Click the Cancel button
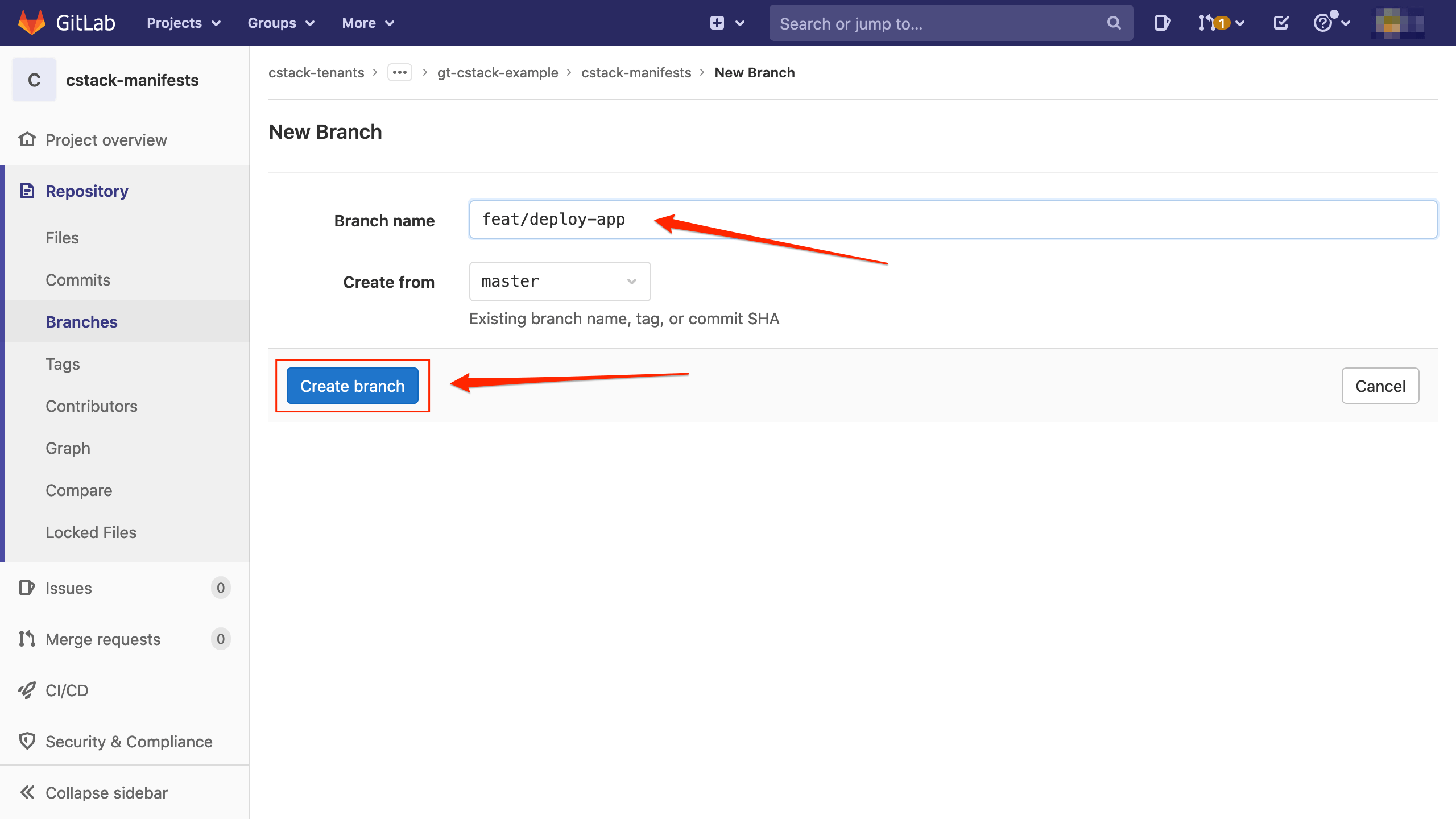 (1379, 386)
